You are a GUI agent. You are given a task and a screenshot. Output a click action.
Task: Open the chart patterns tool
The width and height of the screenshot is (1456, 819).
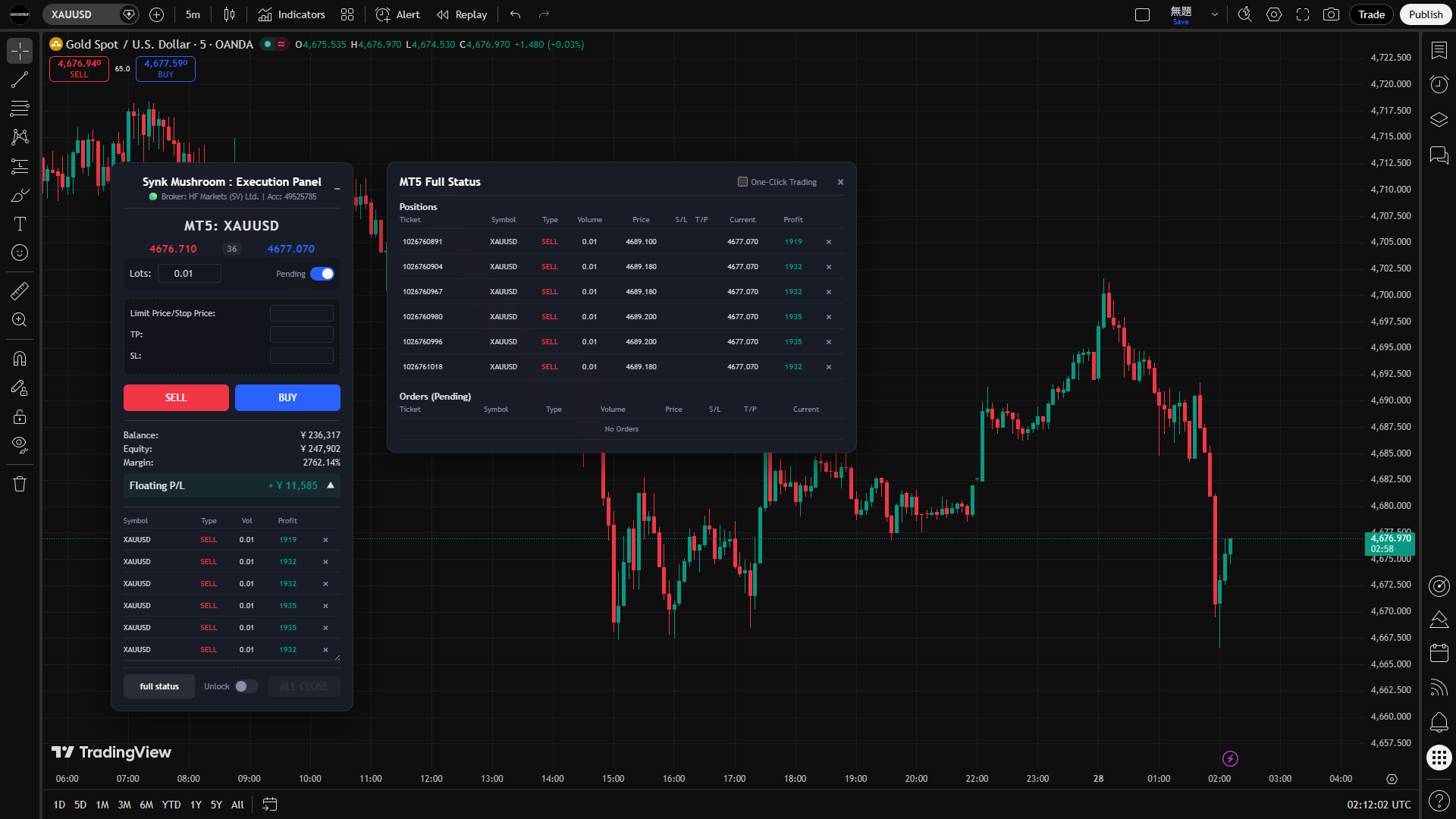20,137
